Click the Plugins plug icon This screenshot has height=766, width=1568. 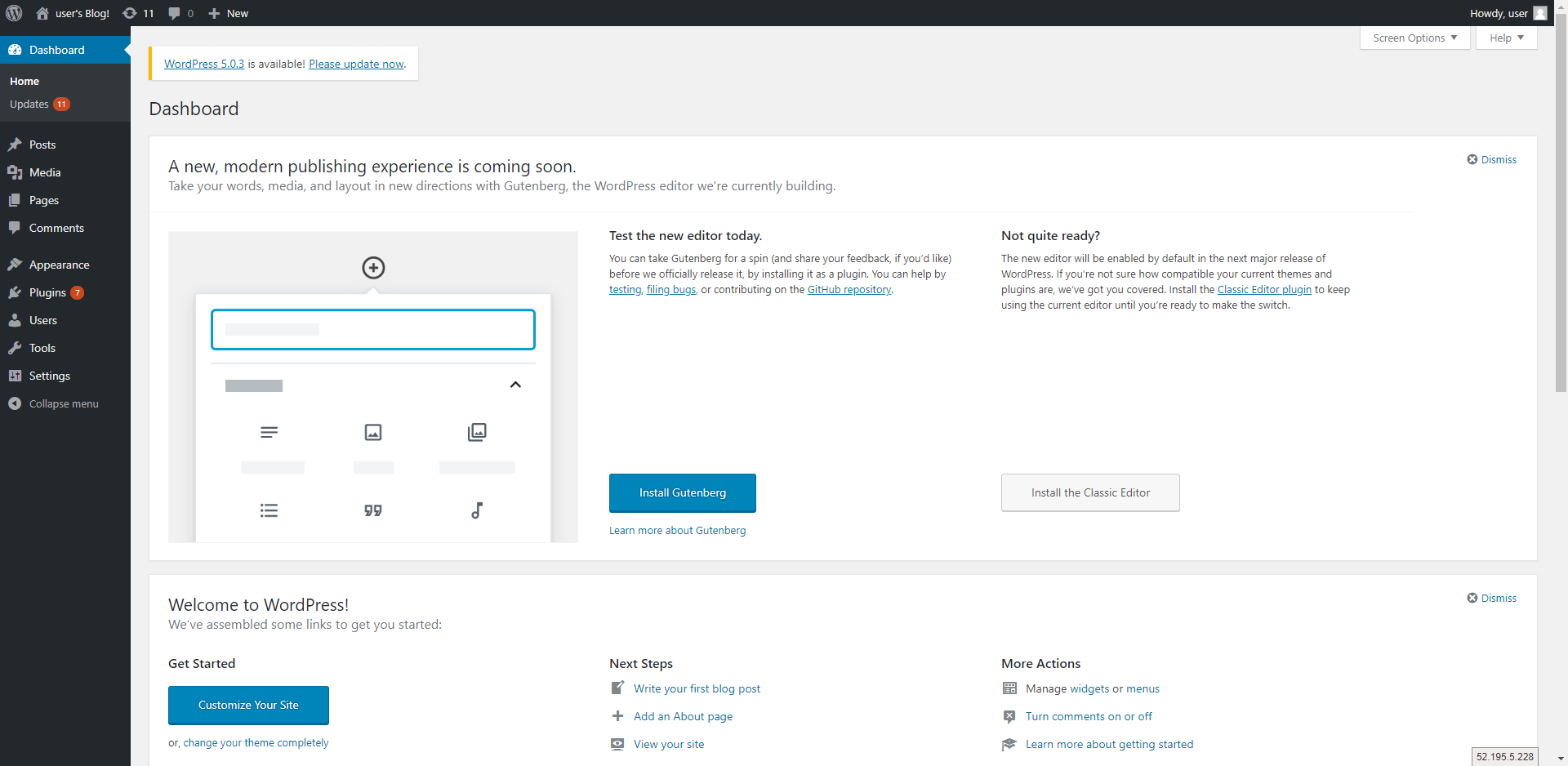15,292
